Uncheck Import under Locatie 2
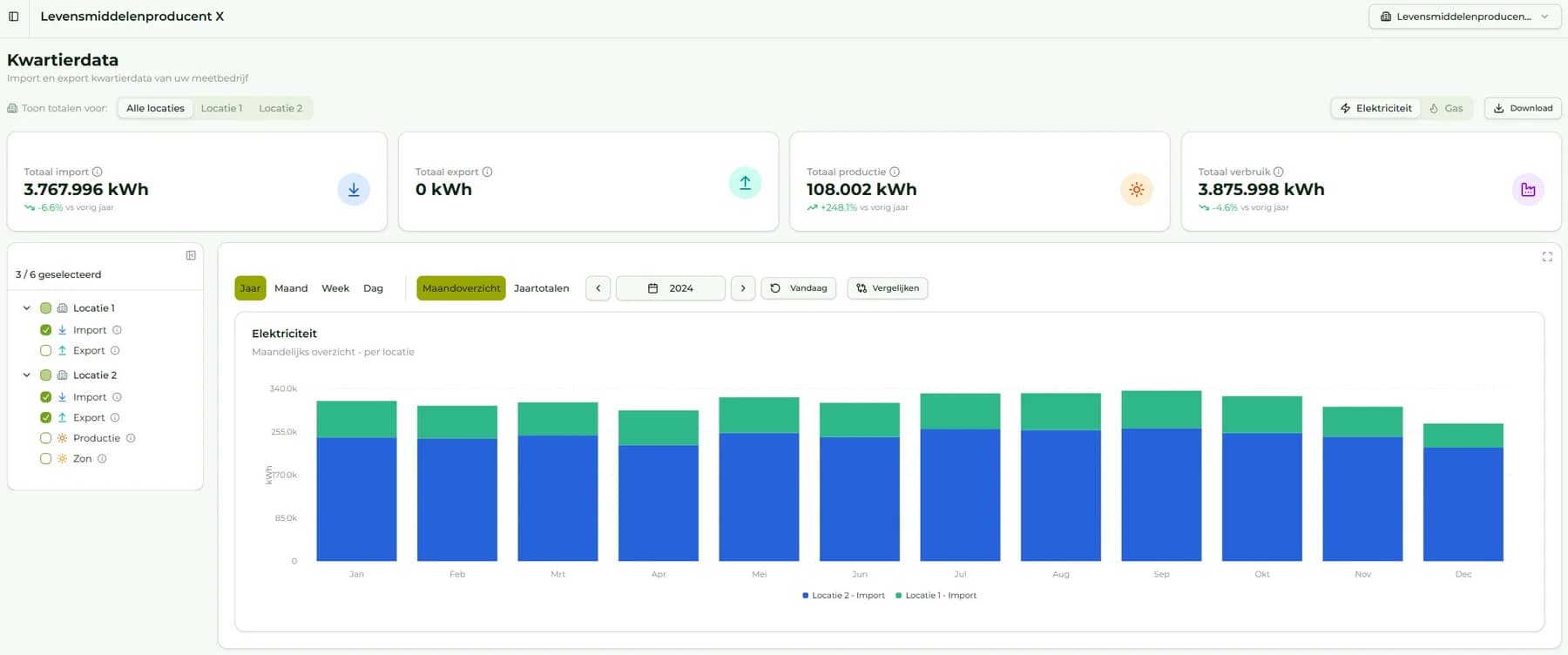The width and height of the screenshot is (1568, 655). click(x=46, y=397)
